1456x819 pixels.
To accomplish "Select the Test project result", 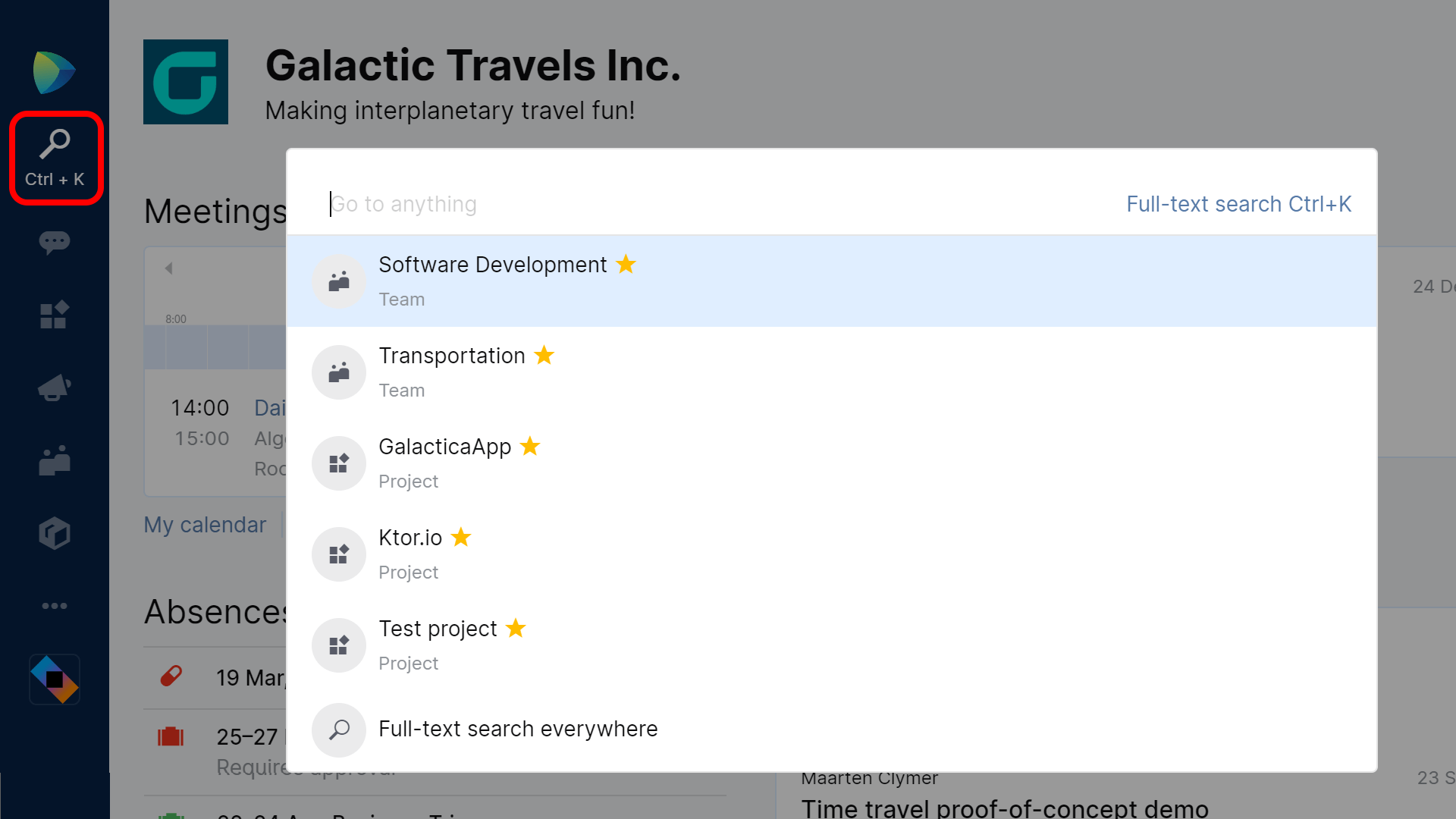I will click(x=832, y=645).
